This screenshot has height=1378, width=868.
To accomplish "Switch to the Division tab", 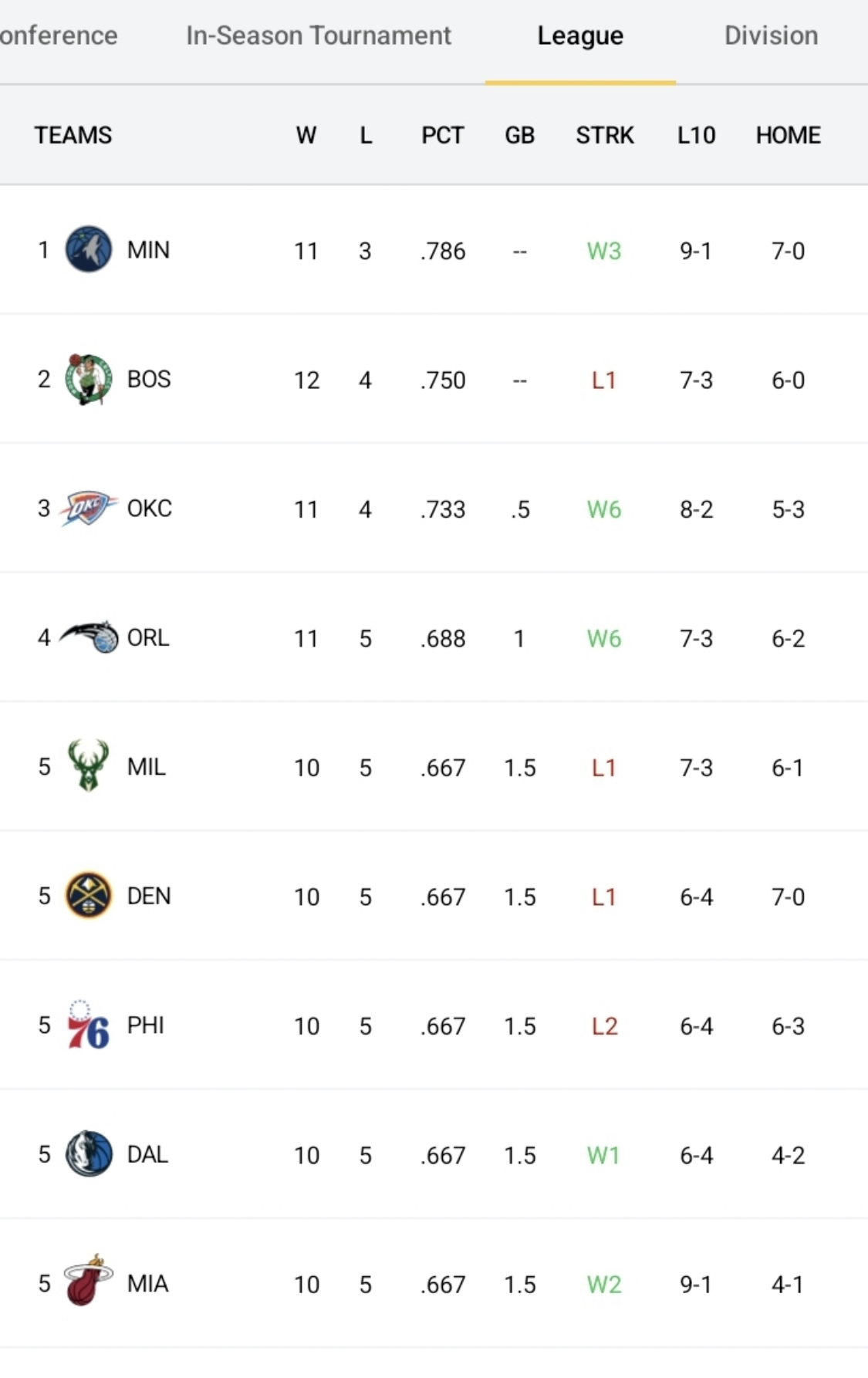I will pyautogui.click(x=771, y=35).
